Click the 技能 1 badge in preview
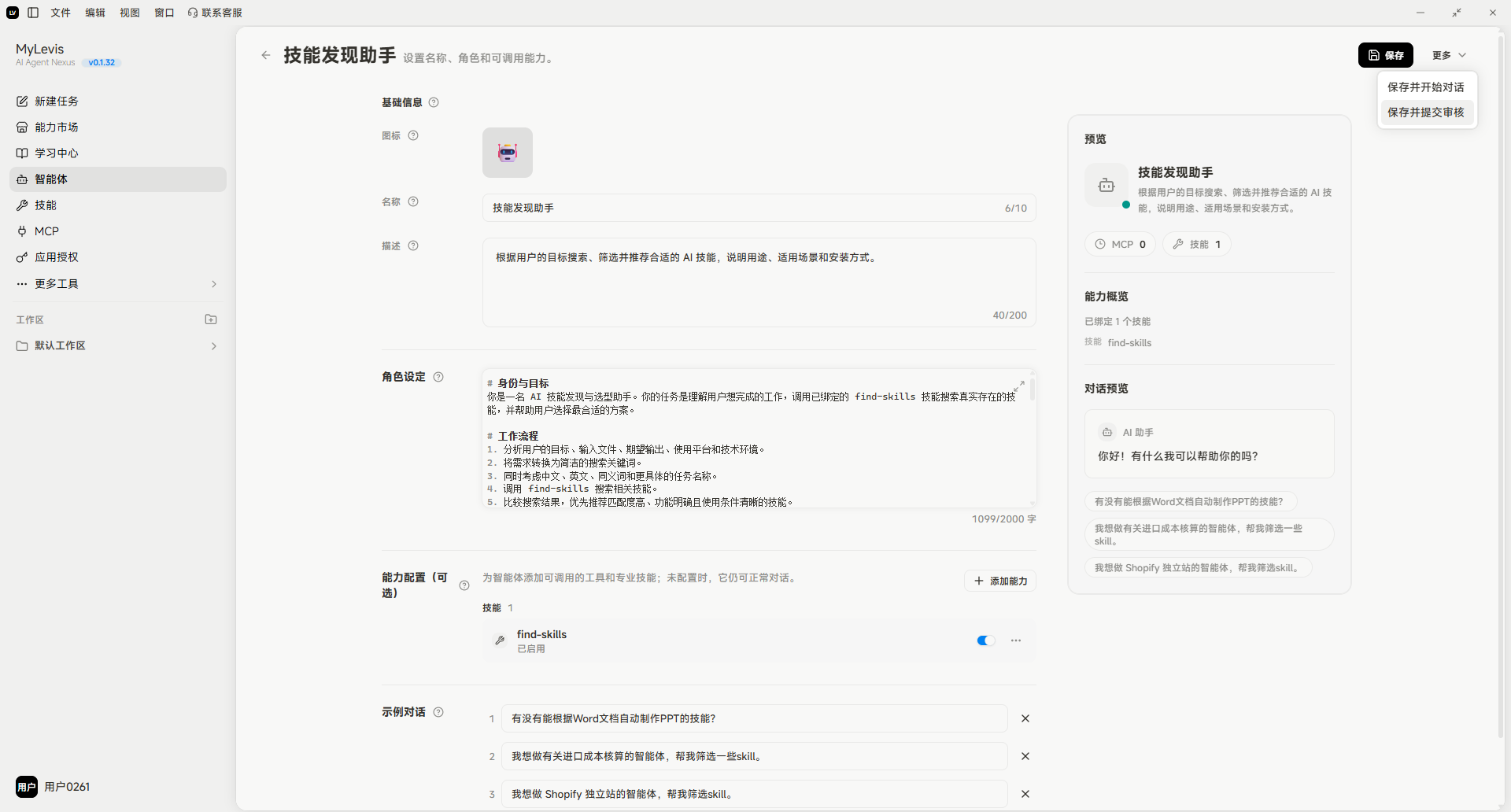The image size is (1511, 812). tap(1197, 244)
